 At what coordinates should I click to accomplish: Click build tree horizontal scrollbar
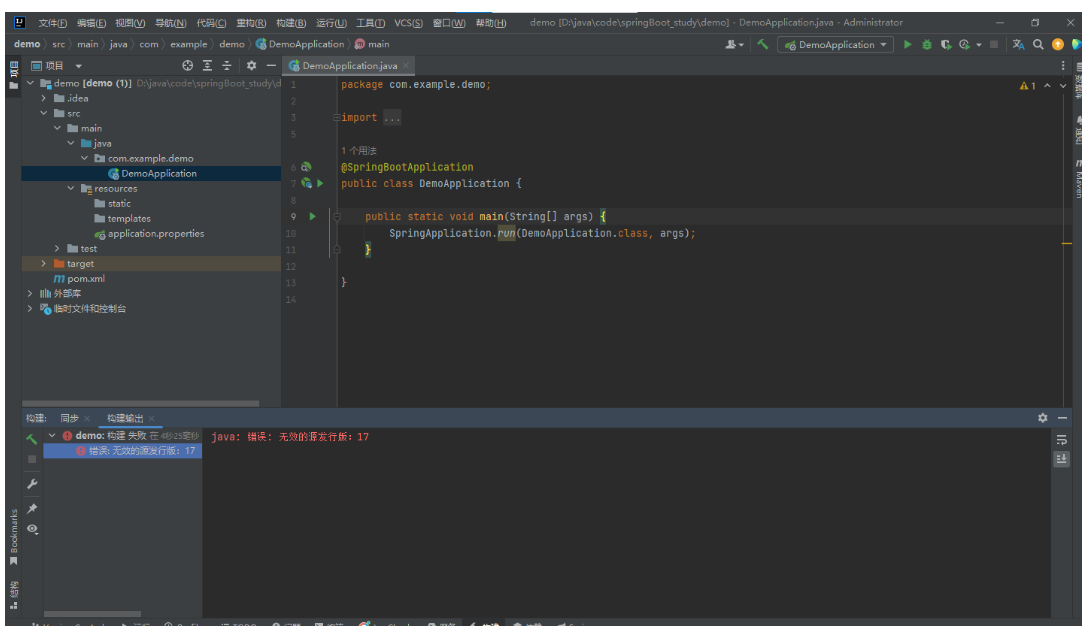coord(92,614)
